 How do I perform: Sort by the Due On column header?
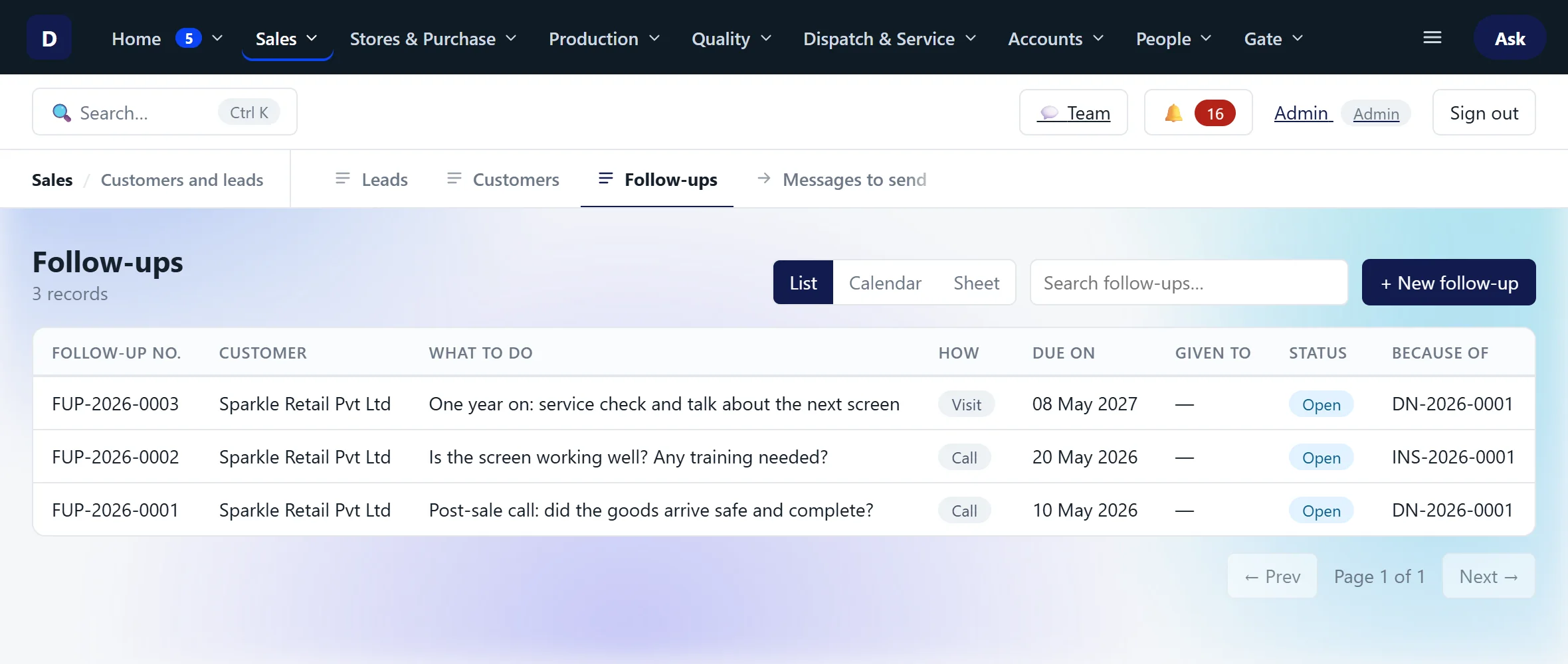point(1064,353)
